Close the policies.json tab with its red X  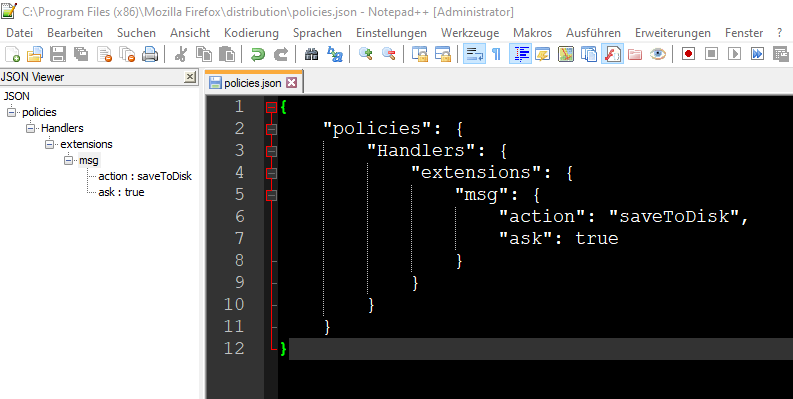tap(292, 82)
